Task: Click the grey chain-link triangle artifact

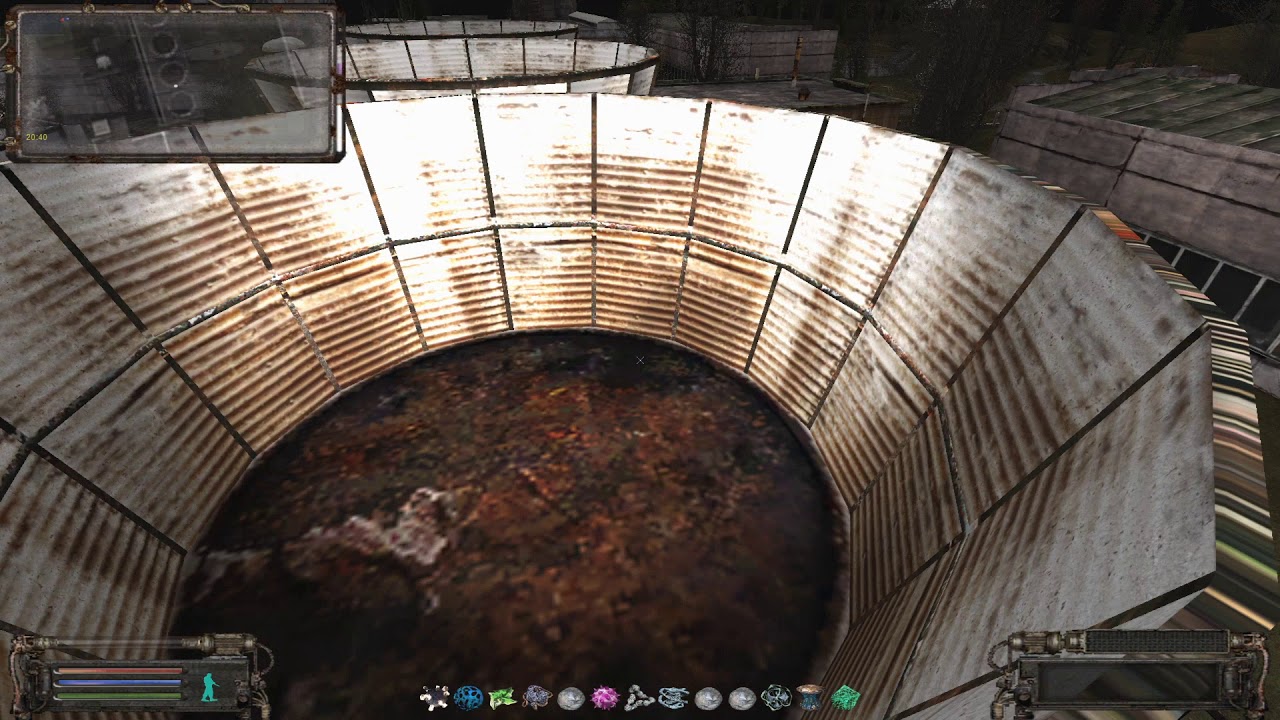Action: [x=639, y=697]
